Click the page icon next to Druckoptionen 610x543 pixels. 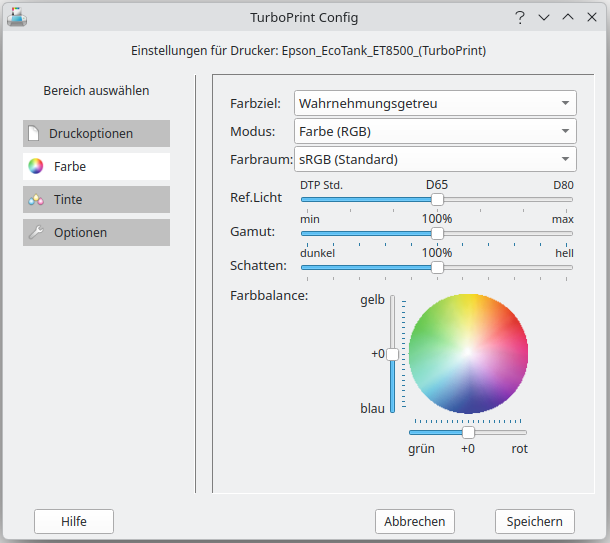pos(34,133)
